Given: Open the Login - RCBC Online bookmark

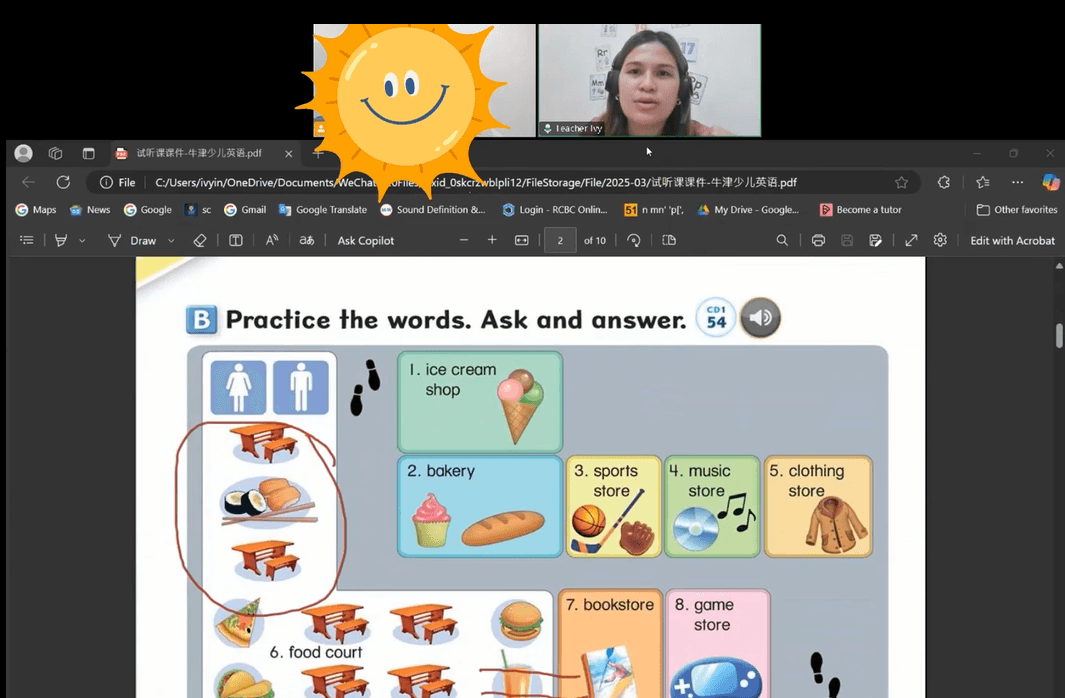Looking at the screenshot, I should (555, 210).
